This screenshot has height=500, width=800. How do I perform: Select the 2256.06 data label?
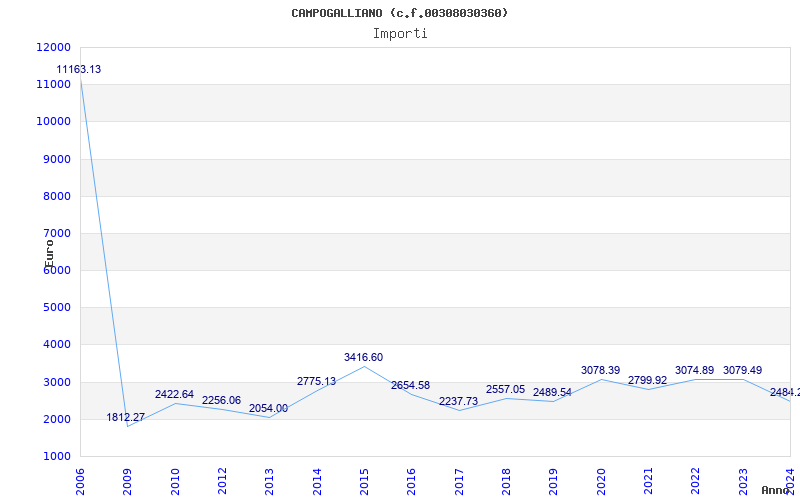point(221,401)
